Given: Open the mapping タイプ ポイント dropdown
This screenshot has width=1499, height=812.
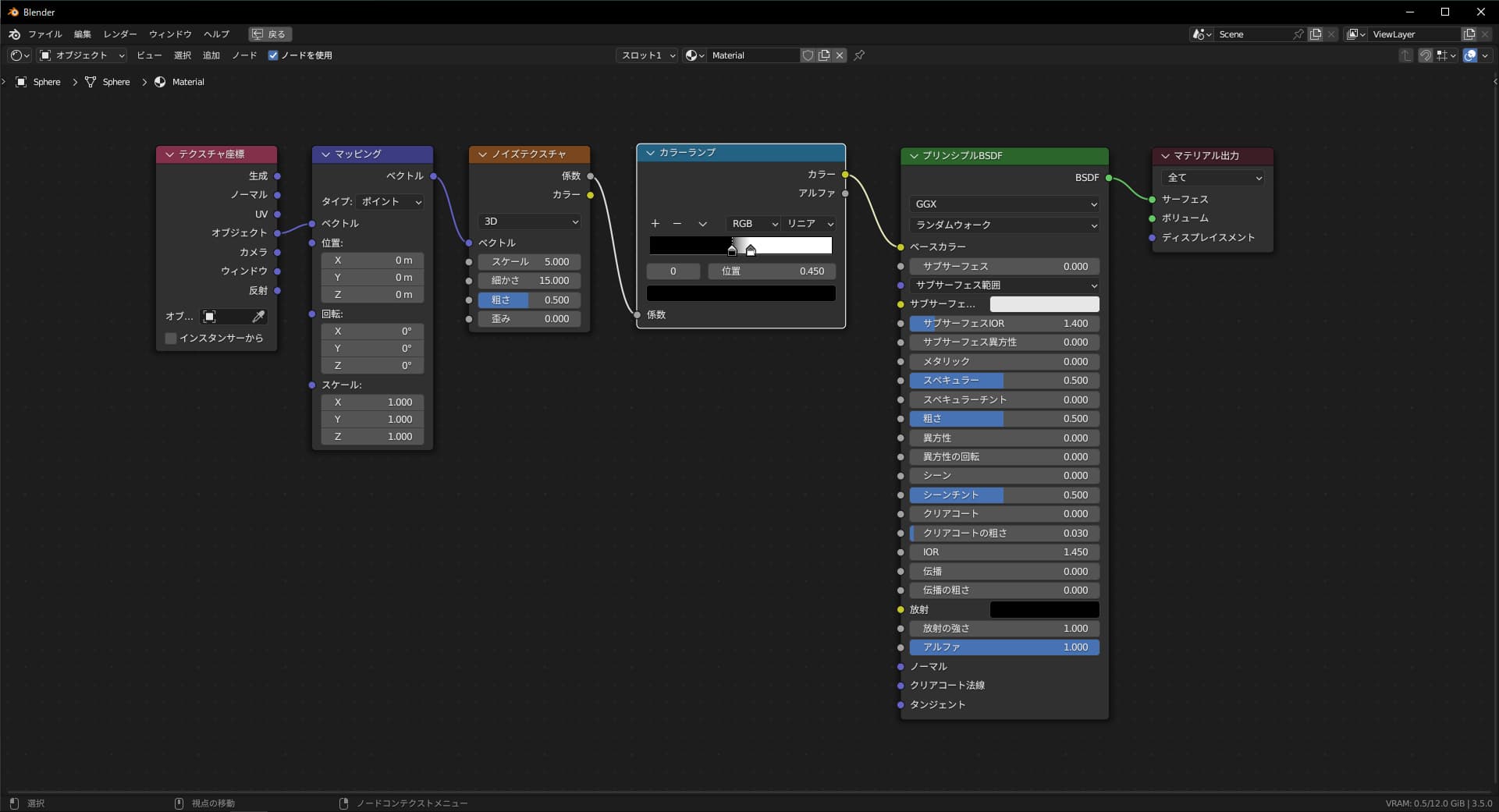Looking at the screenshot, I should tap(390, 202).
